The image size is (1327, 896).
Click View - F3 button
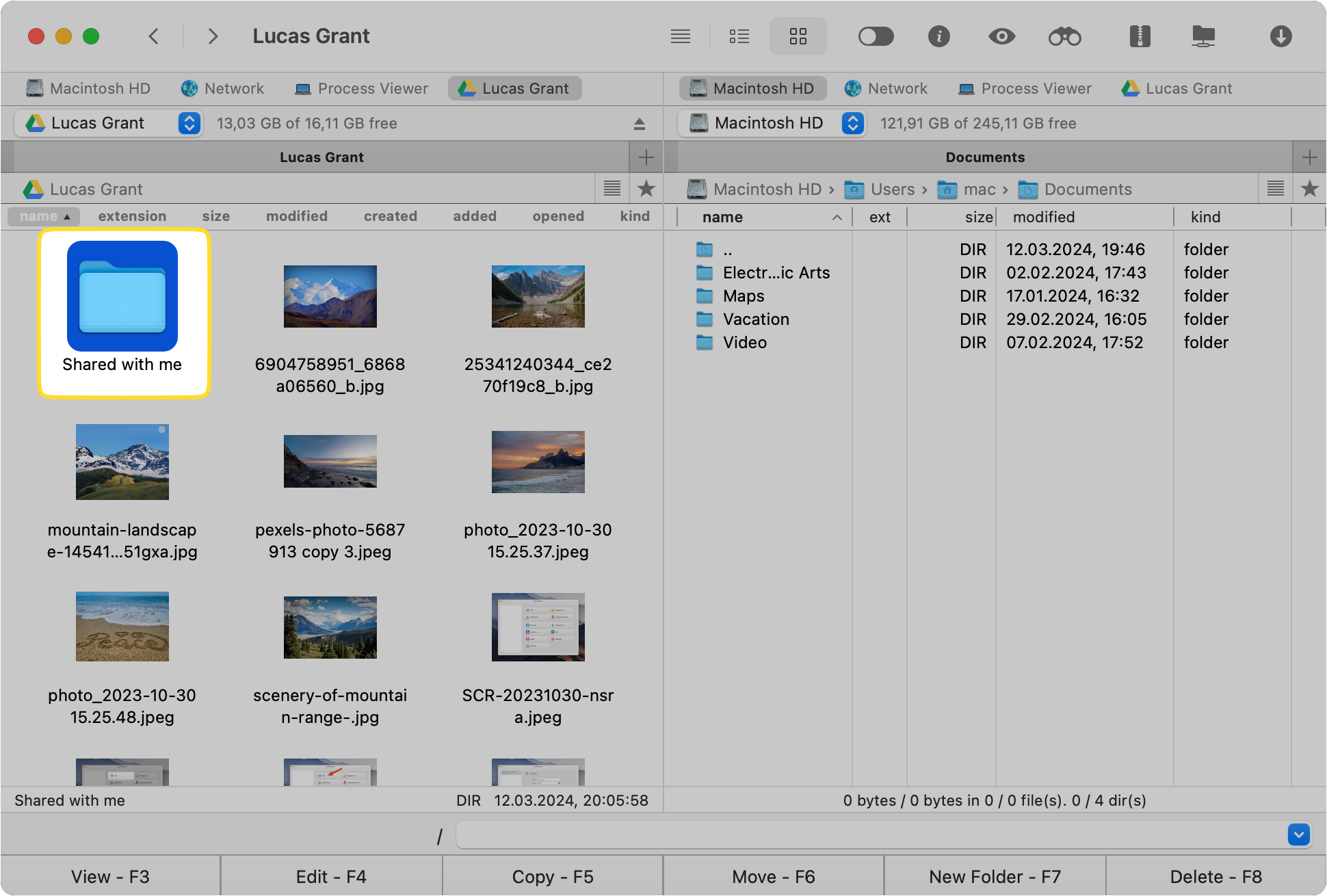point(111,876)
